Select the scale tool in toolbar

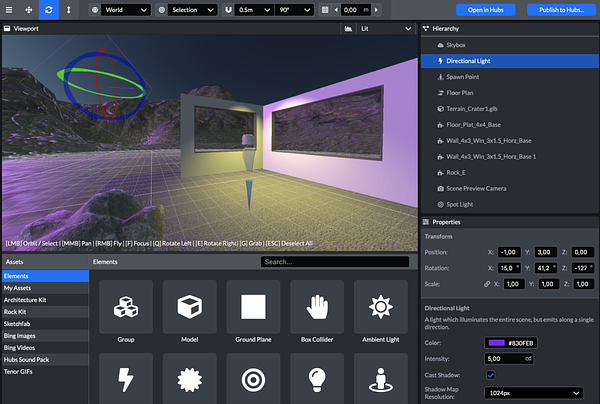click(x=68, y=10)
